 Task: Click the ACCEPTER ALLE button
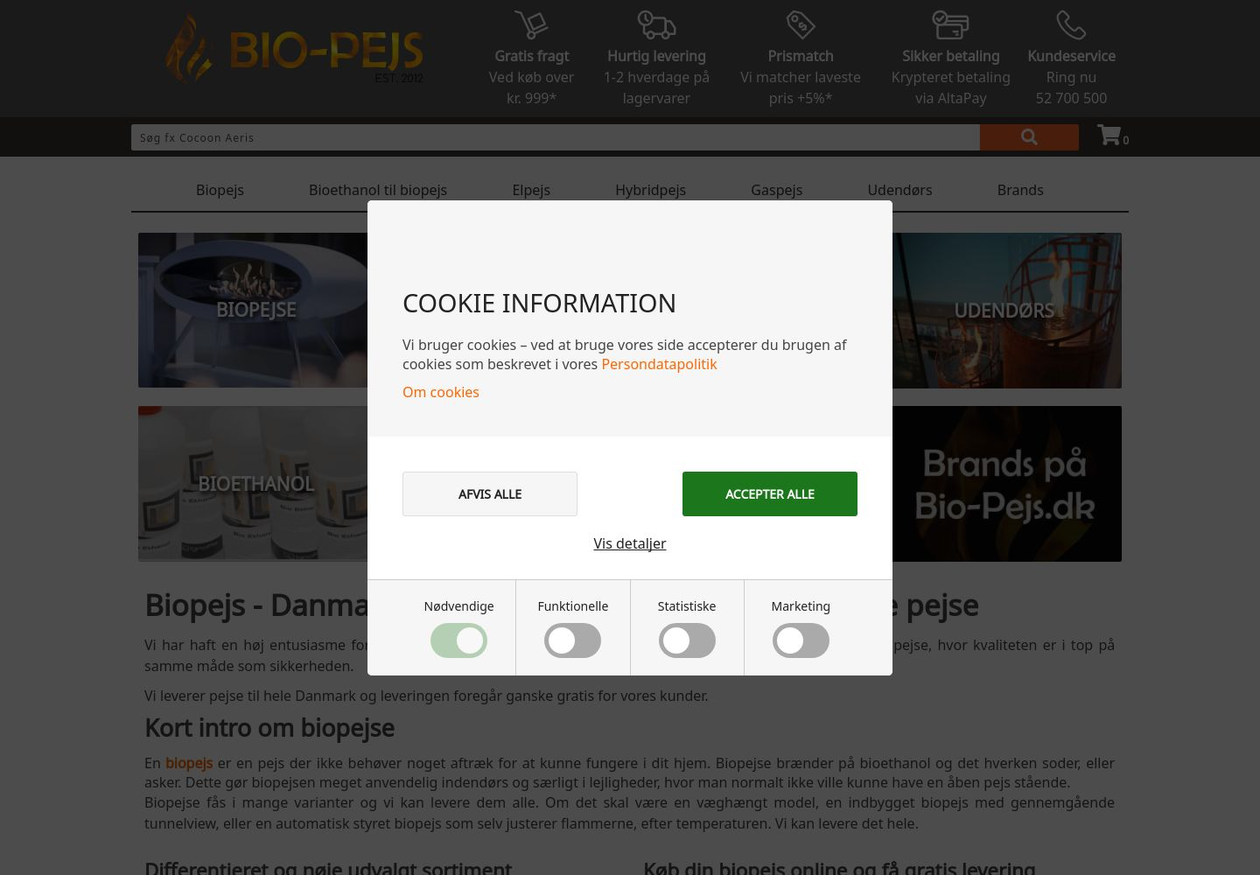(769, 494)
